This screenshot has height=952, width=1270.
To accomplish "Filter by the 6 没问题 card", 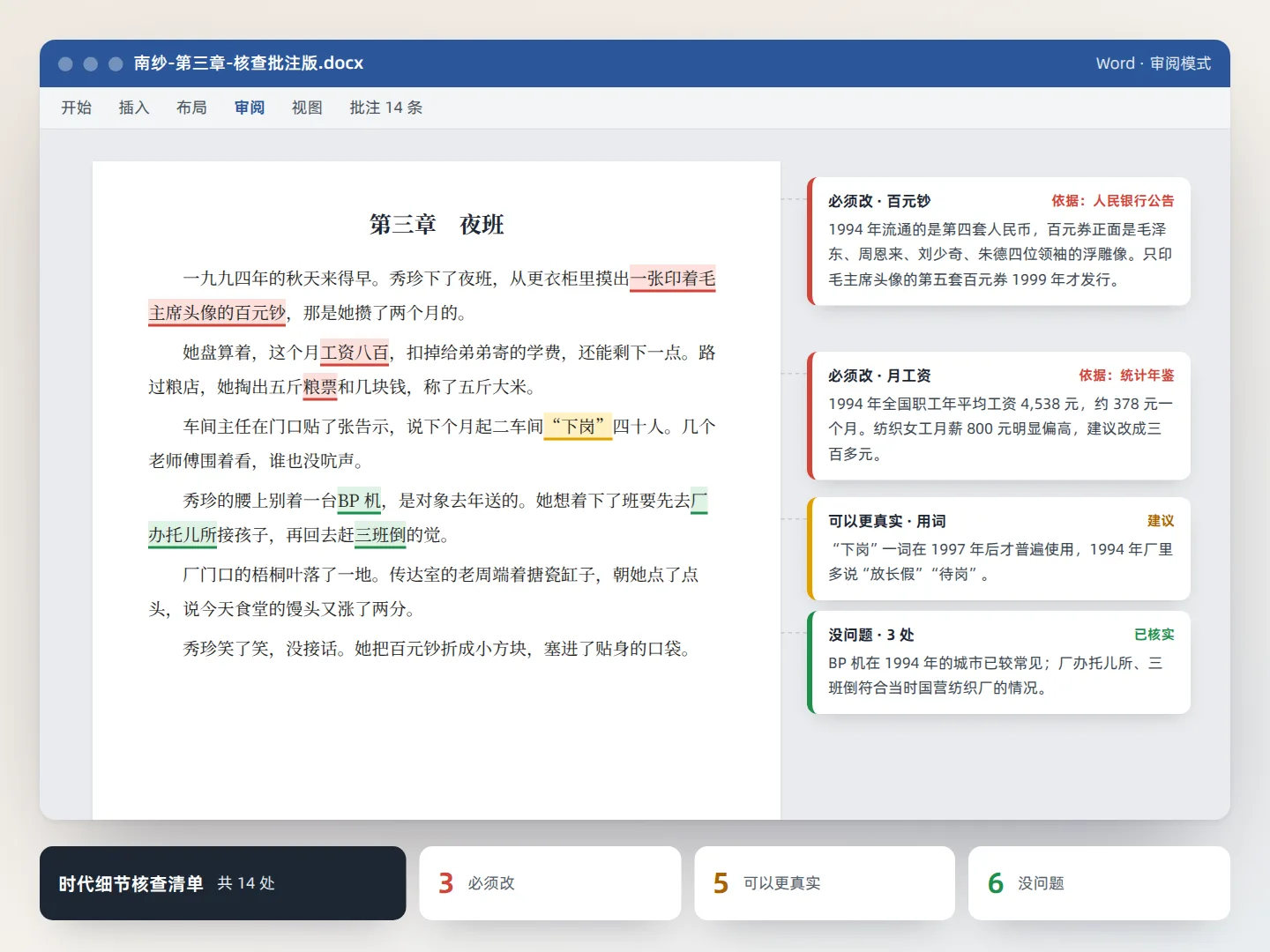I will pyautogui.click(x=1099, y=883).
